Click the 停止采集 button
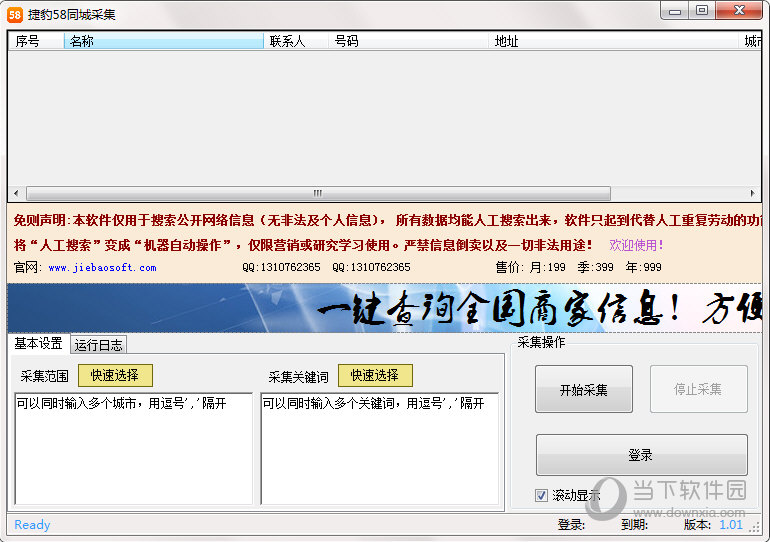 point(698,389)
